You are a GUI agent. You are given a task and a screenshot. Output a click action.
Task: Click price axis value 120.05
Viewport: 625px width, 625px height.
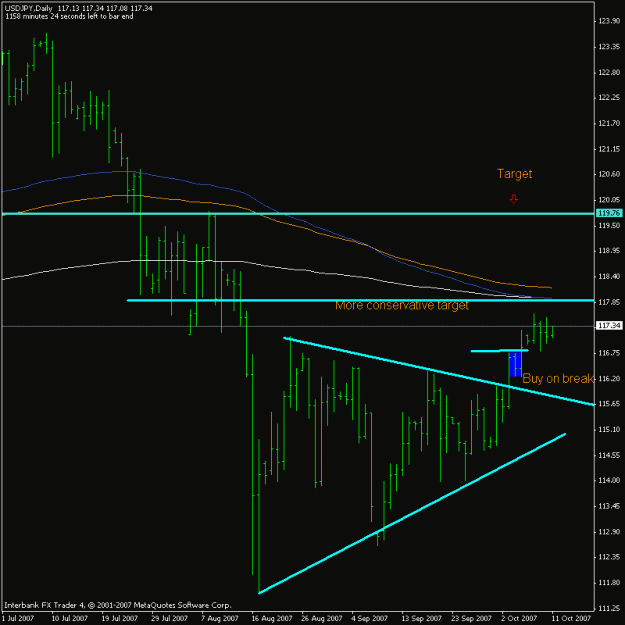609,200
